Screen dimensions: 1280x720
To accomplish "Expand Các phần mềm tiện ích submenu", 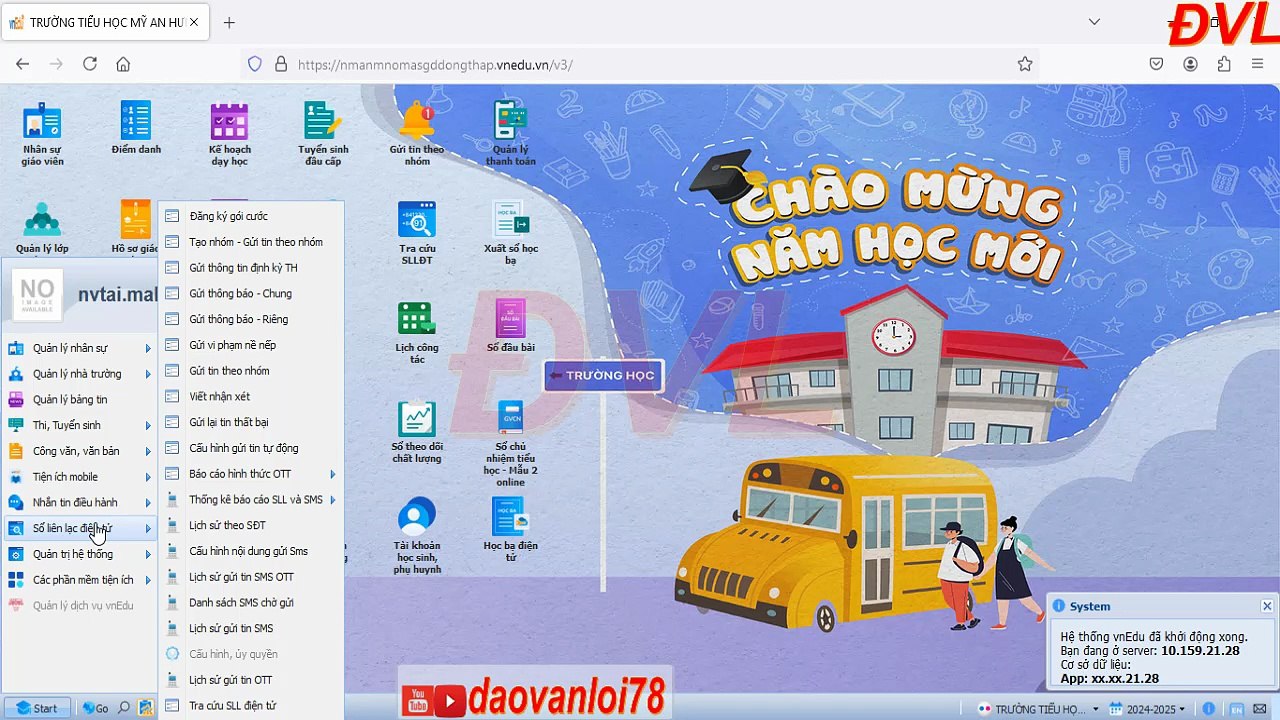I will coord(80,580).
